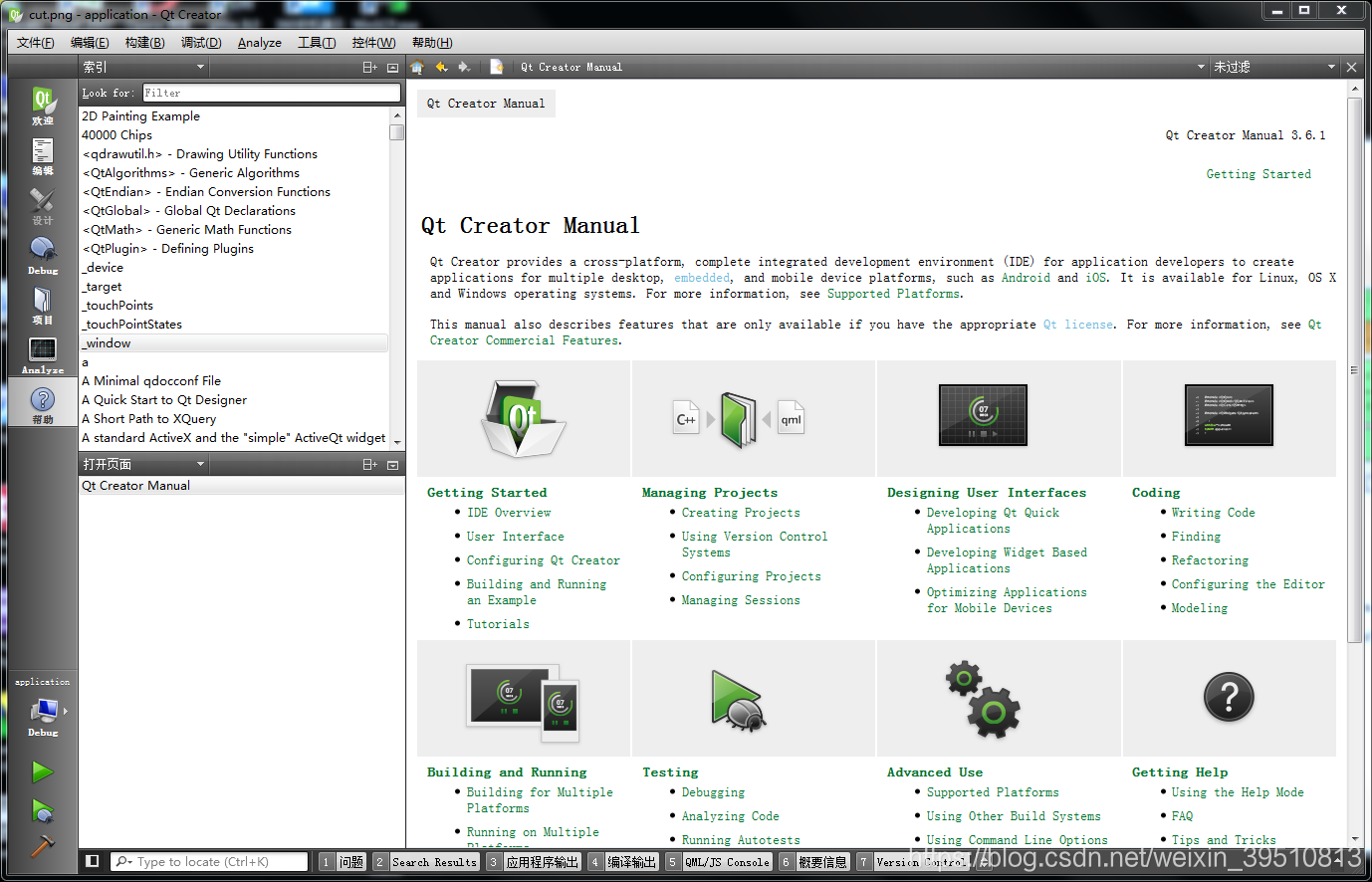Open the Creating Projects link

coord(741,513)
